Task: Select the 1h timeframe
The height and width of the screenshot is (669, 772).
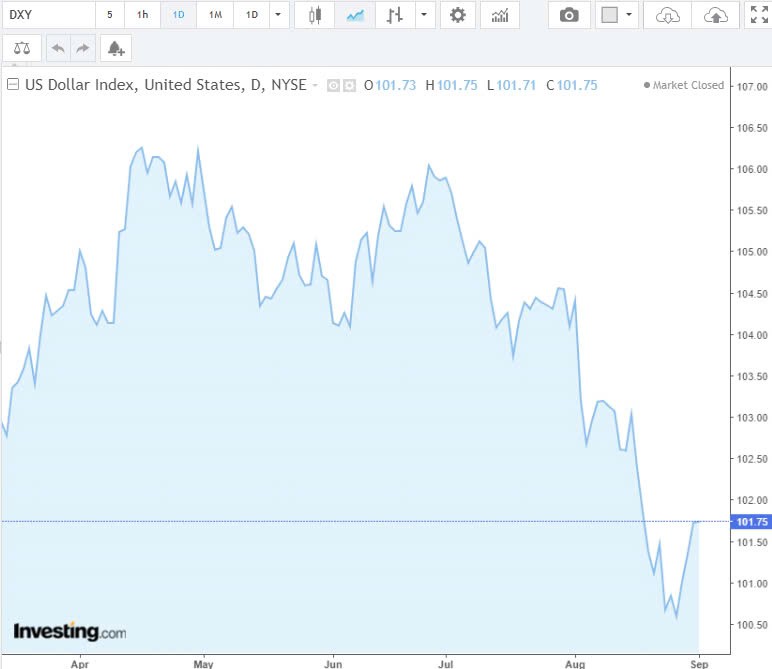Action: click(143, 15)
